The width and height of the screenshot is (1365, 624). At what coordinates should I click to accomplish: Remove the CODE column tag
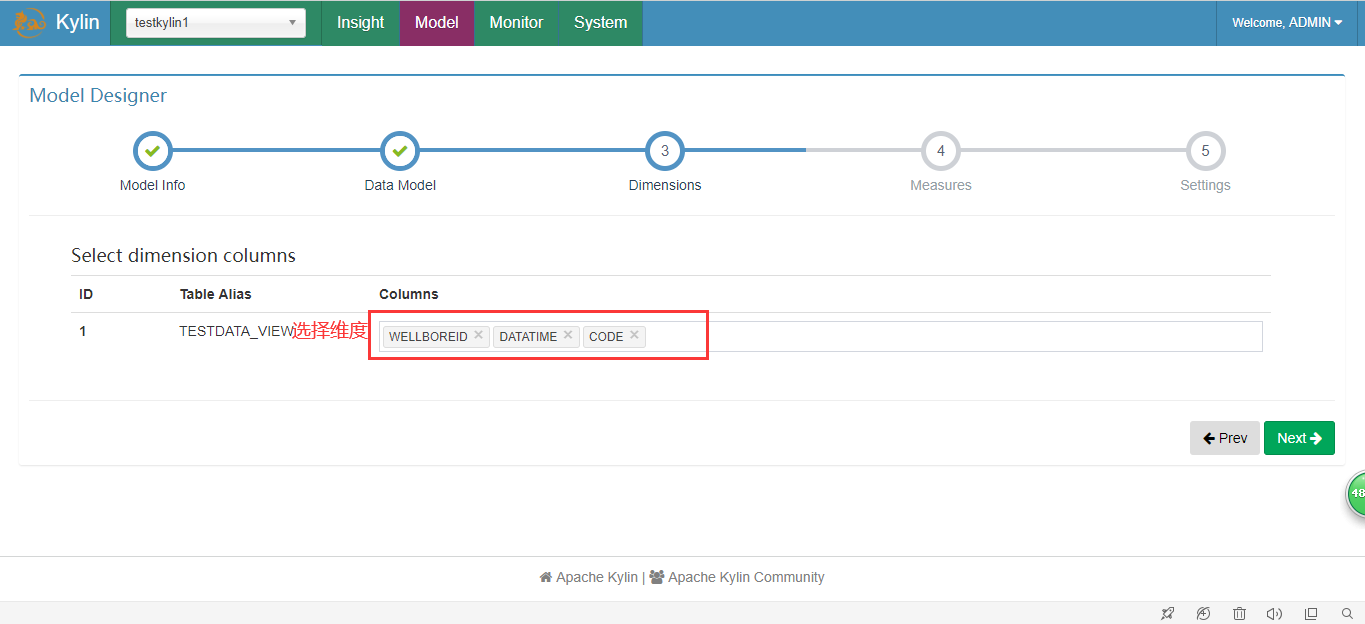pyautogui.click(x=634, y=335)
